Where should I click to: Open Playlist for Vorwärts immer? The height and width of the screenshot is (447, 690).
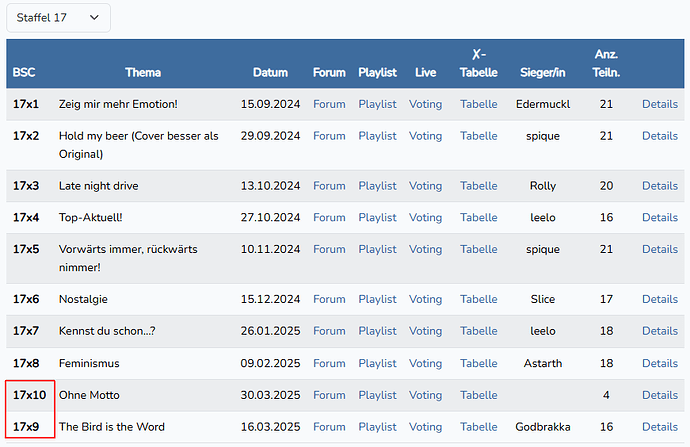377,249
